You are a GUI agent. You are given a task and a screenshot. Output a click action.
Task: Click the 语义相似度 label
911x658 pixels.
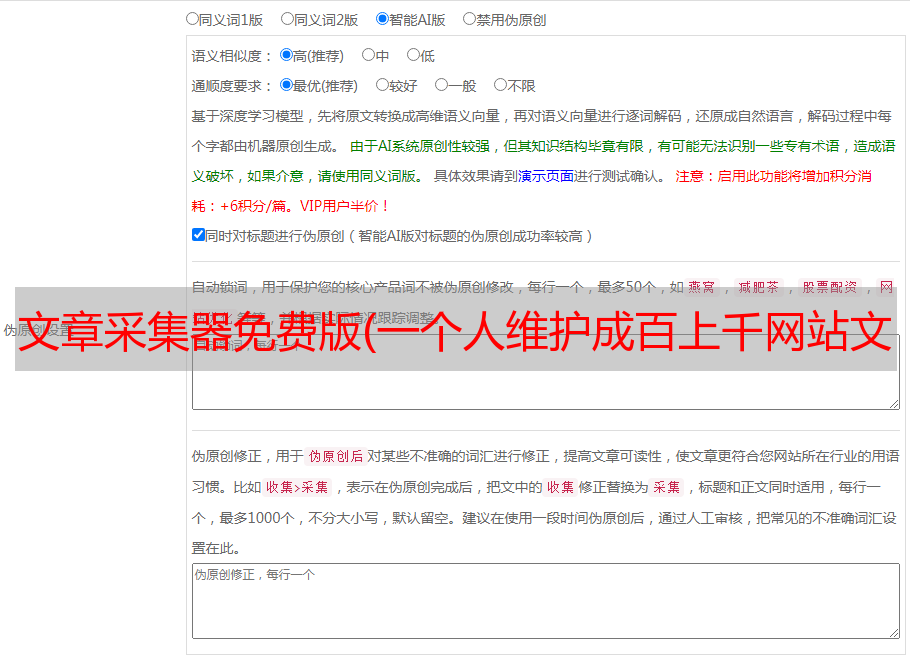coord(232,56)
